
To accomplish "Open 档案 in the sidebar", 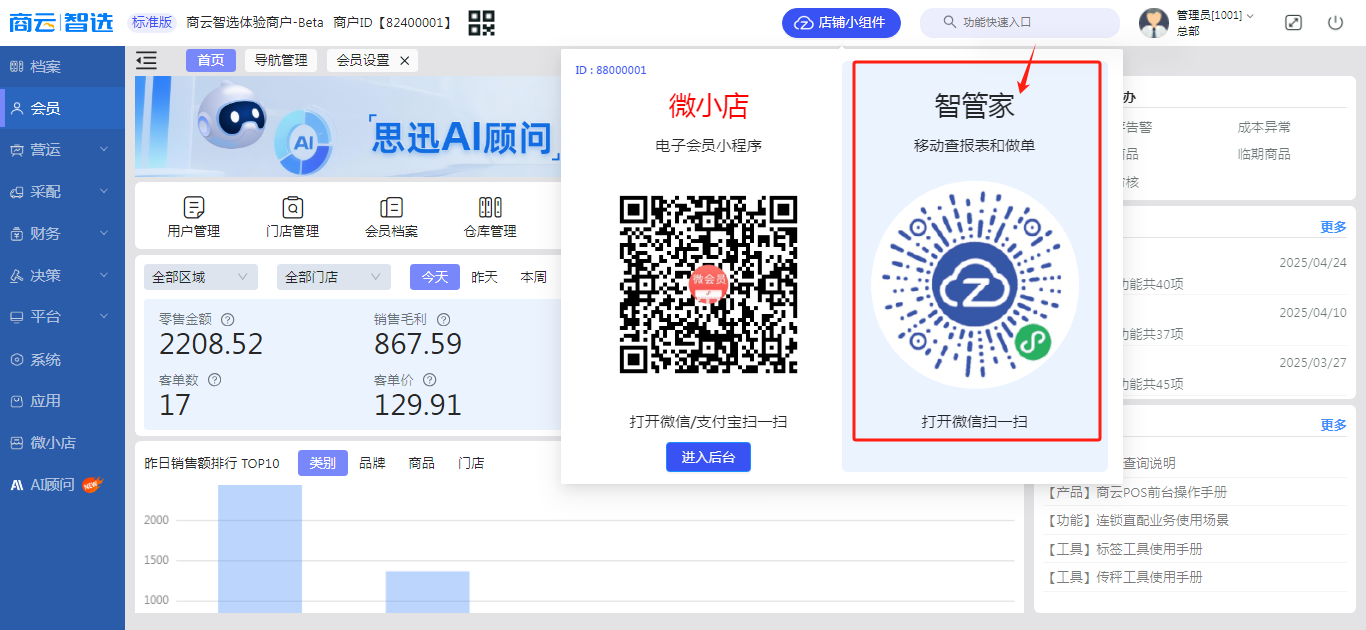I will click(x=62, y=67).
